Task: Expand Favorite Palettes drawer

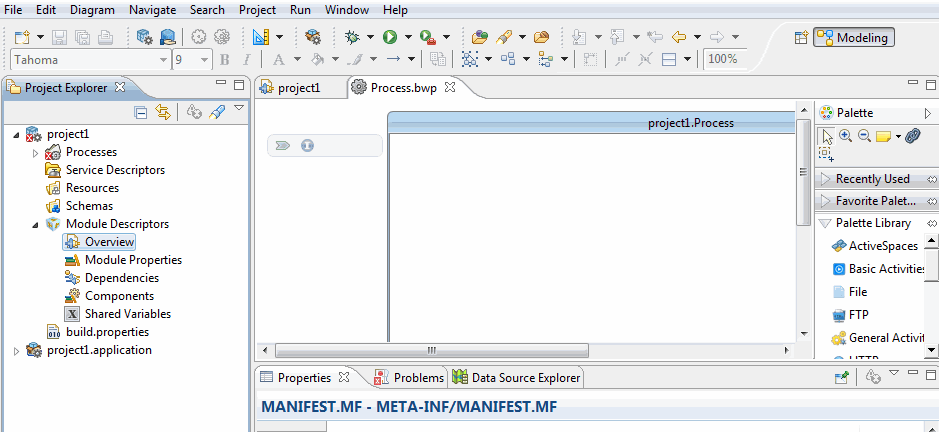Action: (875, 201)
